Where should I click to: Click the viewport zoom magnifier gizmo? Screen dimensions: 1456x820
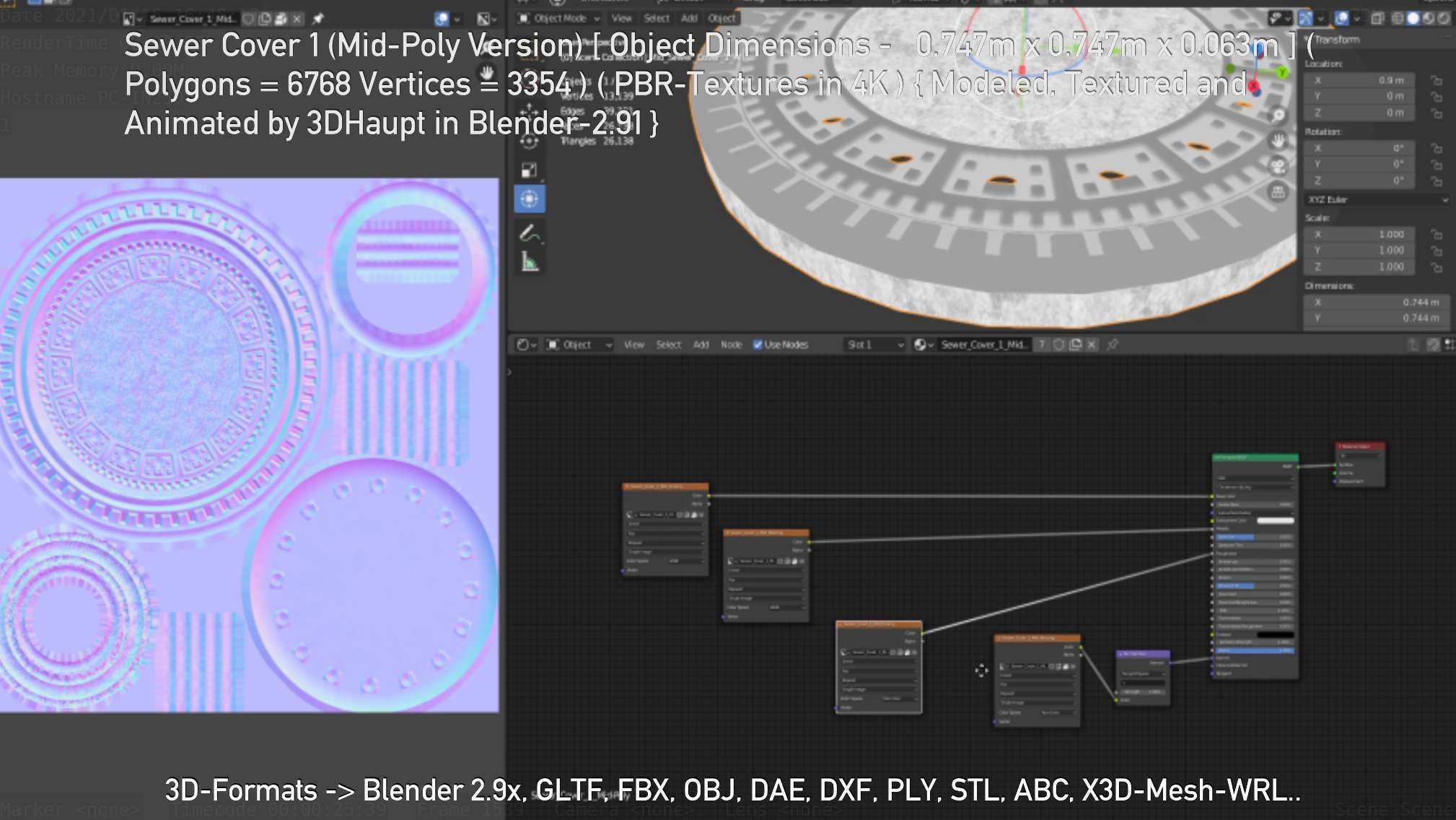click(1278, 115)
